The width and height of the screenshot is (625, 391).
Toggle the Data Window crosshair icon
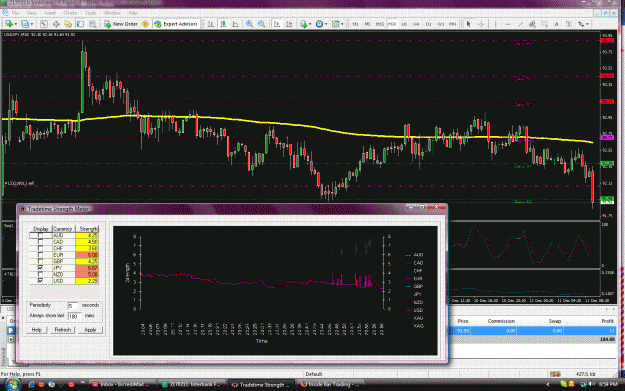point(56,24)
